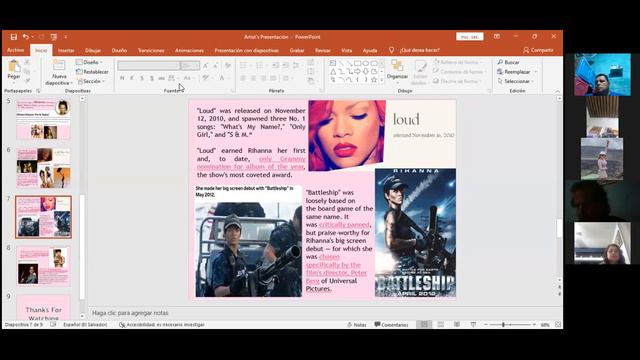Switch to the Insertar tab
Image resolution: width=640 pixels, height=360 pixels.
(x=66, y=51)
